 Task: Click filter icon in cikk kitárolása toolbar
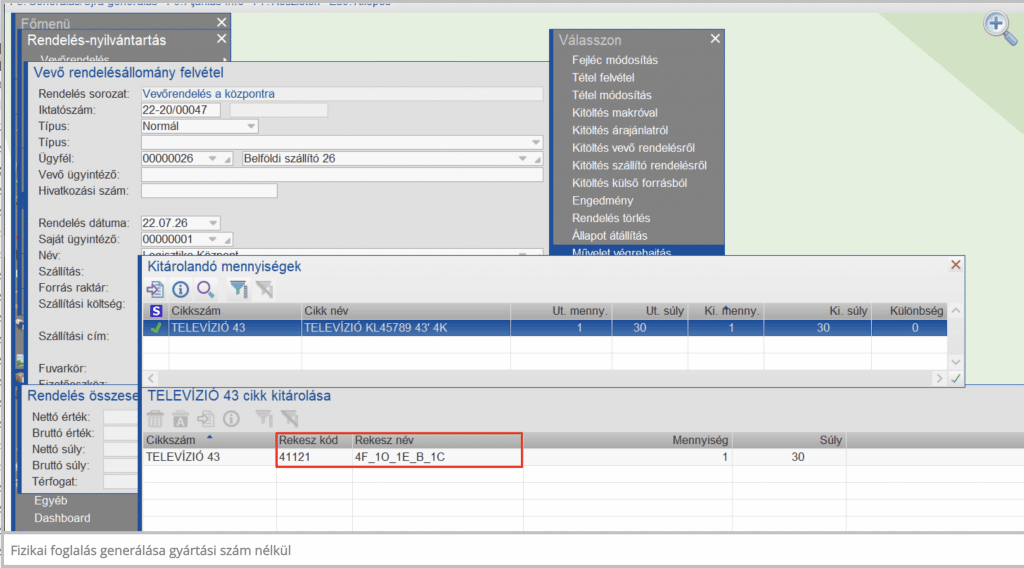pyautogui.click(x=264, y=418)
